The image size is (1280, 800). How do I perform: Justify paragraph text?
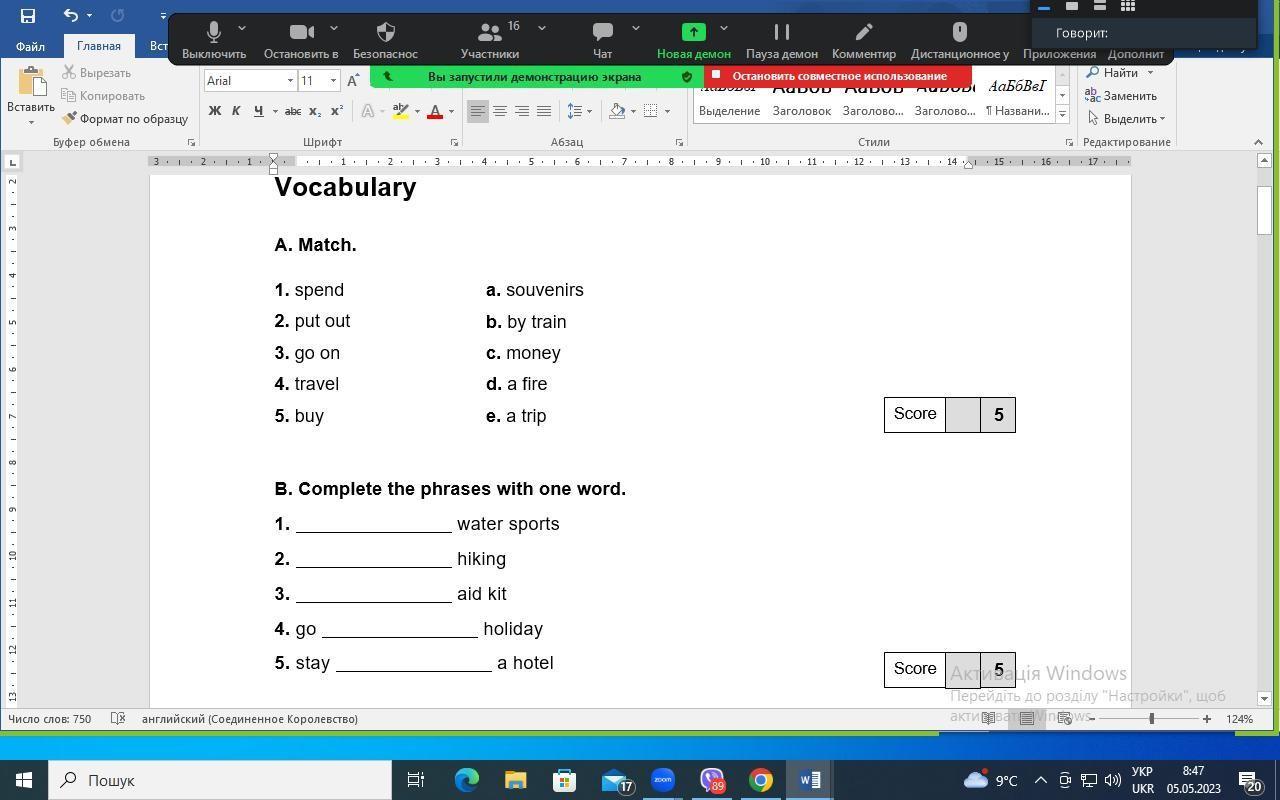(544, 111)
